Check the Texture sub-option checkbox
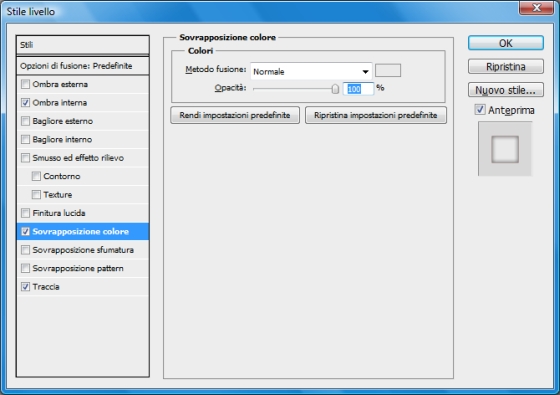The image size is (560, 395). point(36,195)
